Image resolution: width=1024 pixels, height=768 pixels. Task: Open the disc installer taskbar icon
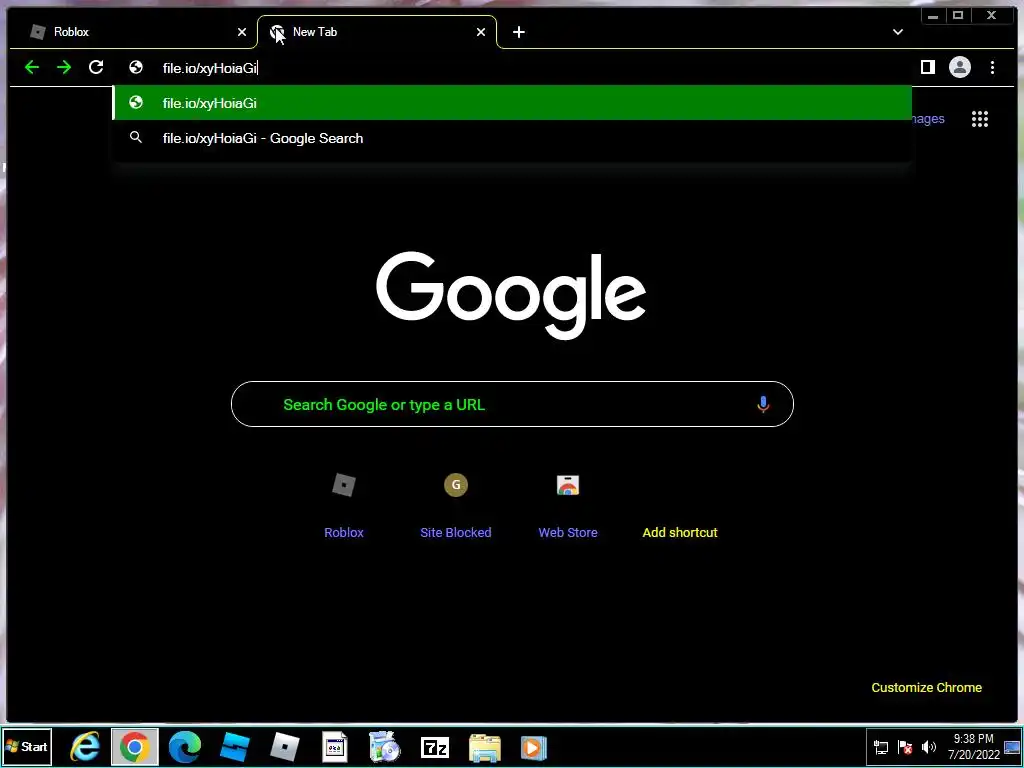click(x=385, y=747)
